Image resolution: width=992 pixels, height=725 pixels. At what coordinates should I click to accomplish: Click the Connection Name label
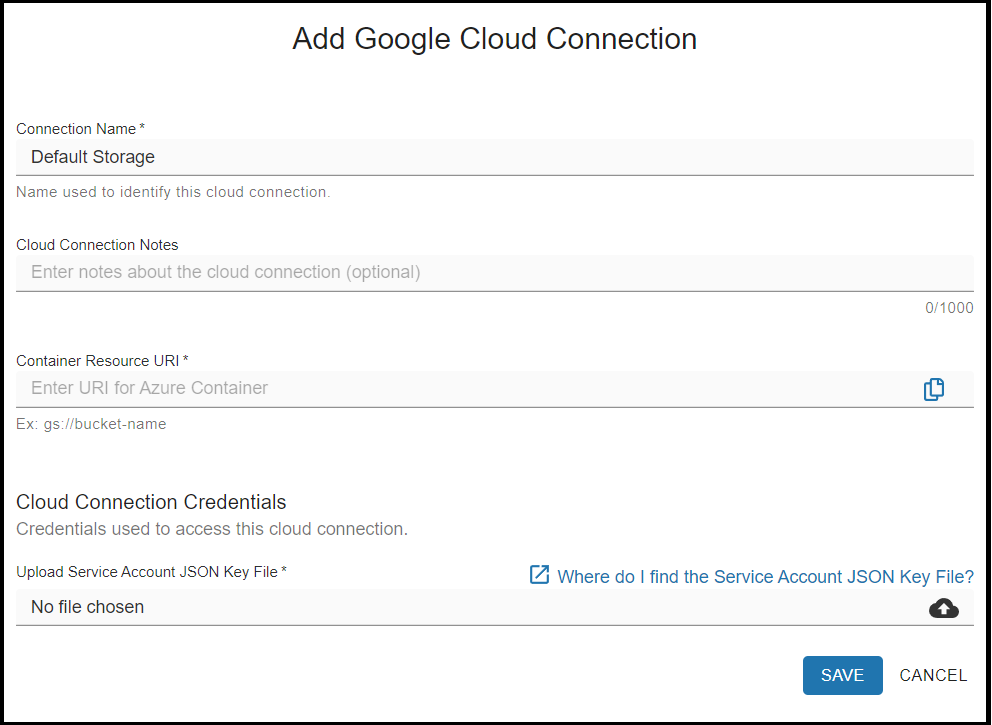[x=80, y=129]
